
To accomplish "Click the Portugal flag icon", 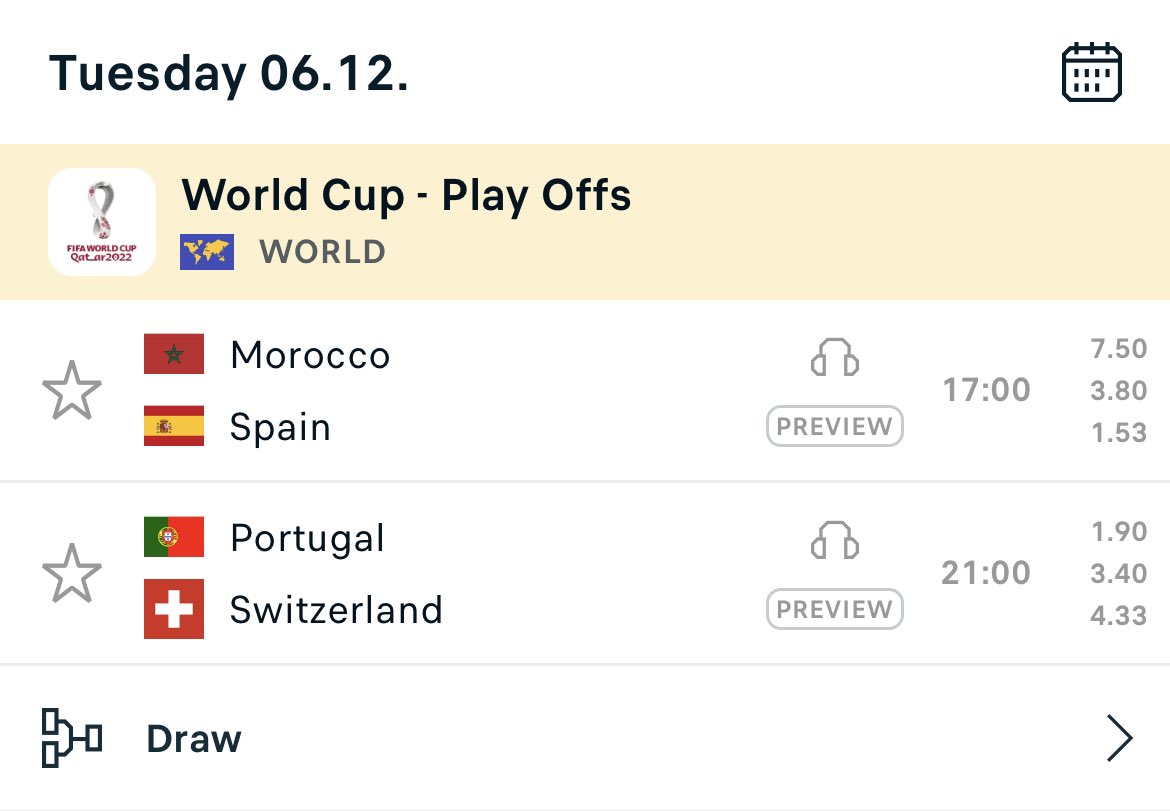I will pyautogui.click(x=174, y=536).
